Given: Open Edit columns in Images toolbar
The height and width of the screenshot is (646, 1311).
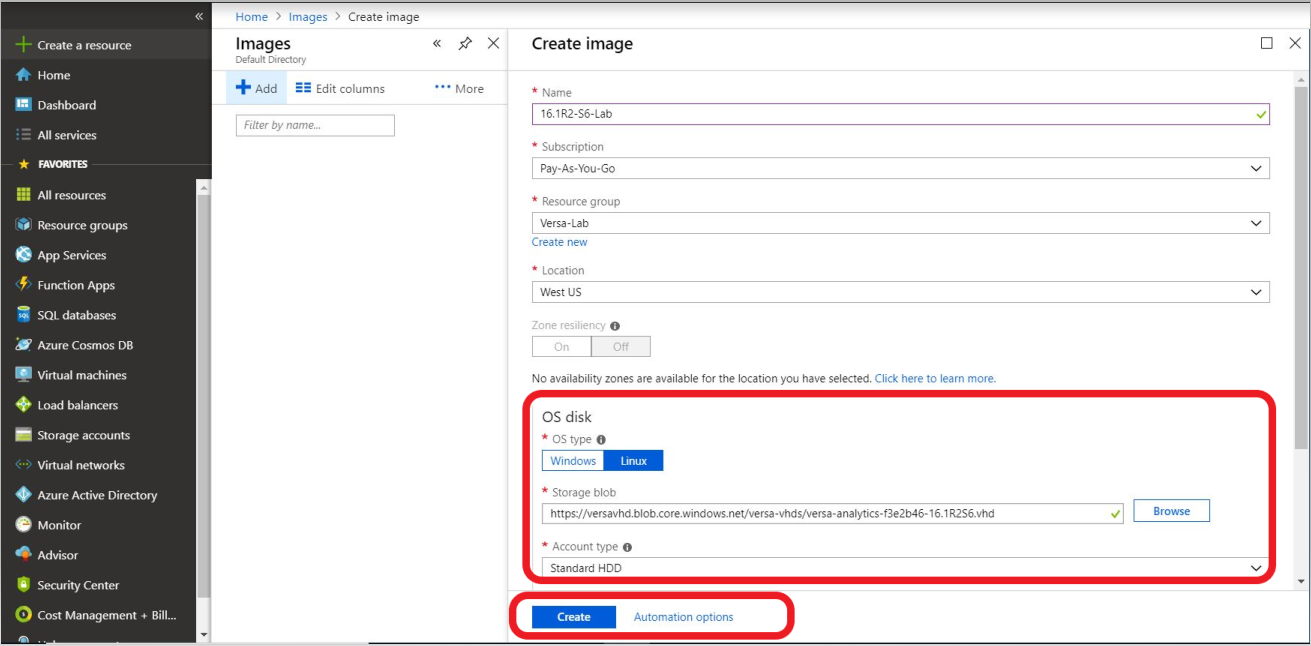Looking at the screenshot, I should [x=340, y=88].
